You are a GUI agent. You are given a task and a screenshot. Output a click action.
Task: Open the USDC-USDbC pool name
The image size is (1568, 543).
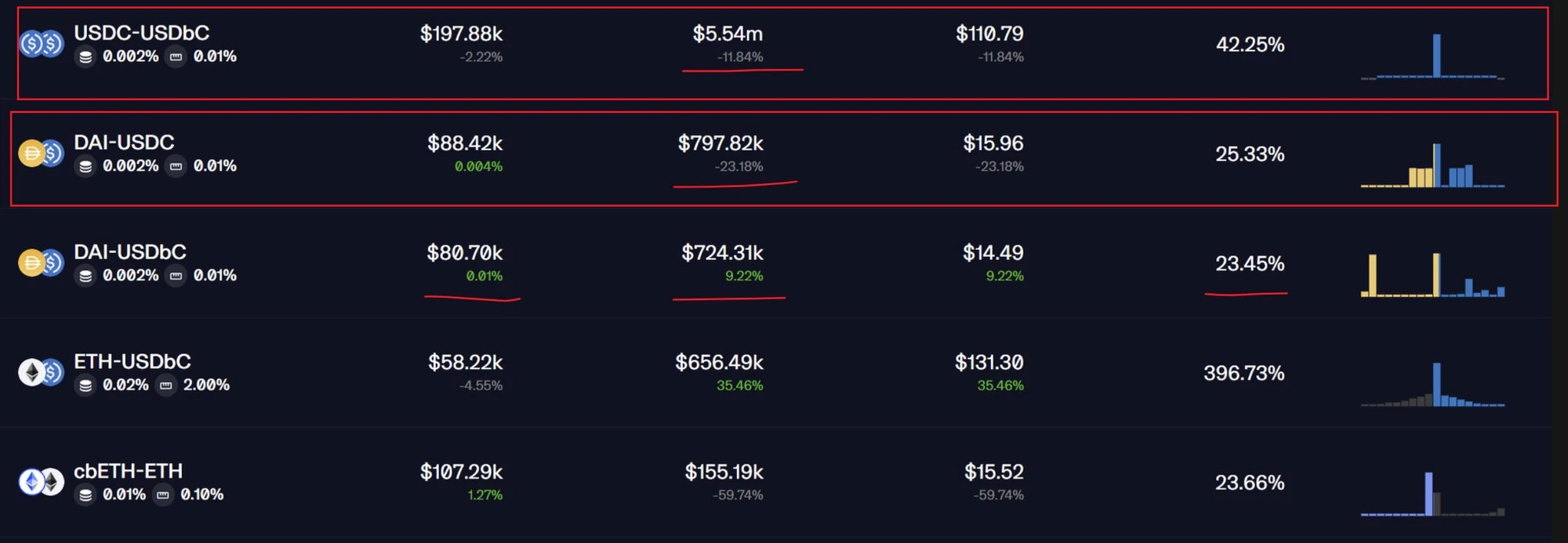click(x=141, y=33)
